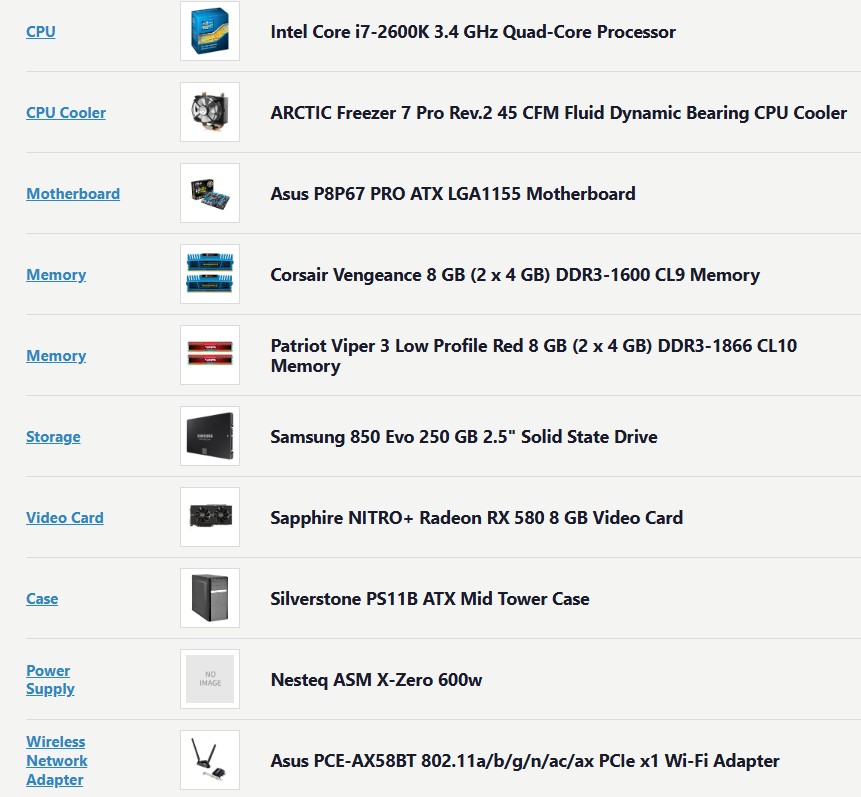The image size is (861, 797).
Task: Click the Motherboard category link
Action: tap(73, 194)
